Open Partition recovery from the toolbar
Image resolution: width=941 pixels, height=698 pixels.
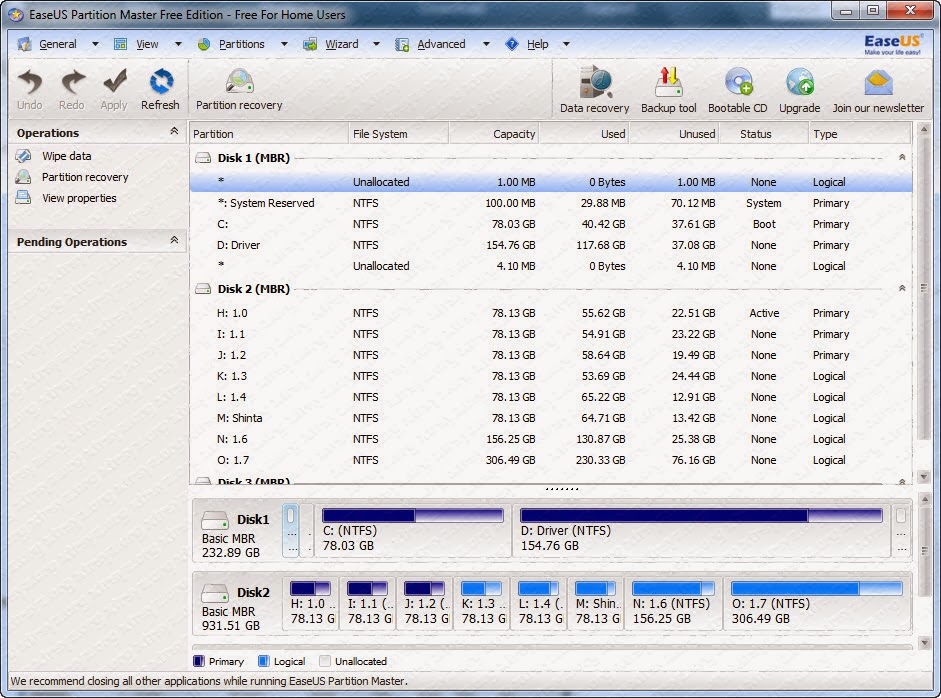239,82
